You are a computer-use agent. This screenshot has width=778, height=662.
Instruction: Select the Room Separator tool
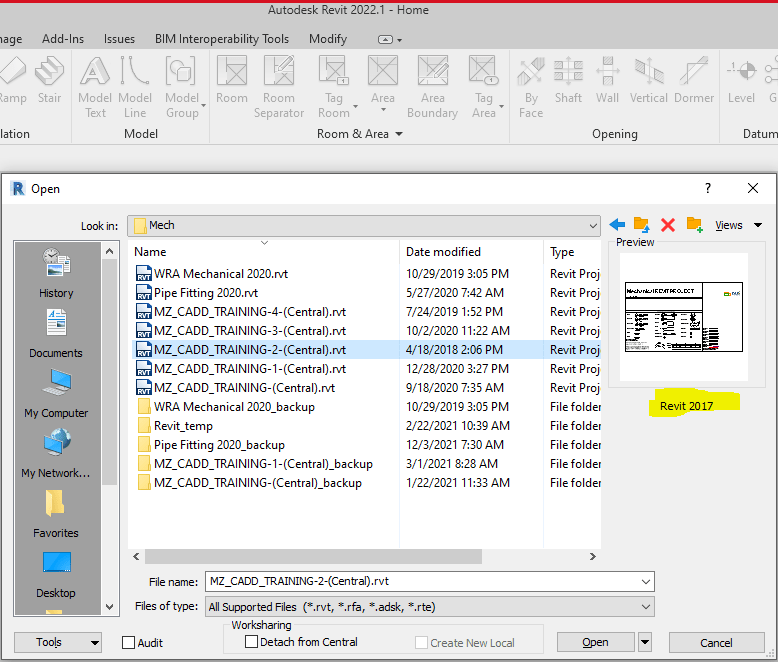coord(279,87)
